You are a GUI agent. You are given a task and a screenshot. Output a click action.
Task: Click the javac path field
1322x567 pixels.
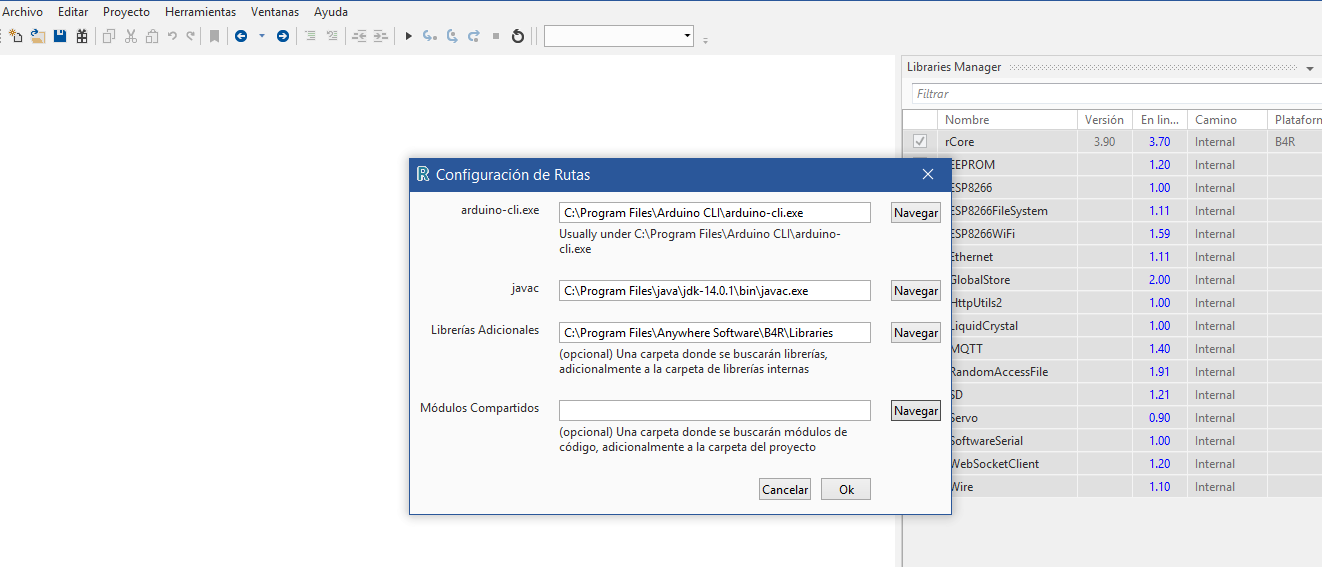pyautogui.click(x=715, y=291)
